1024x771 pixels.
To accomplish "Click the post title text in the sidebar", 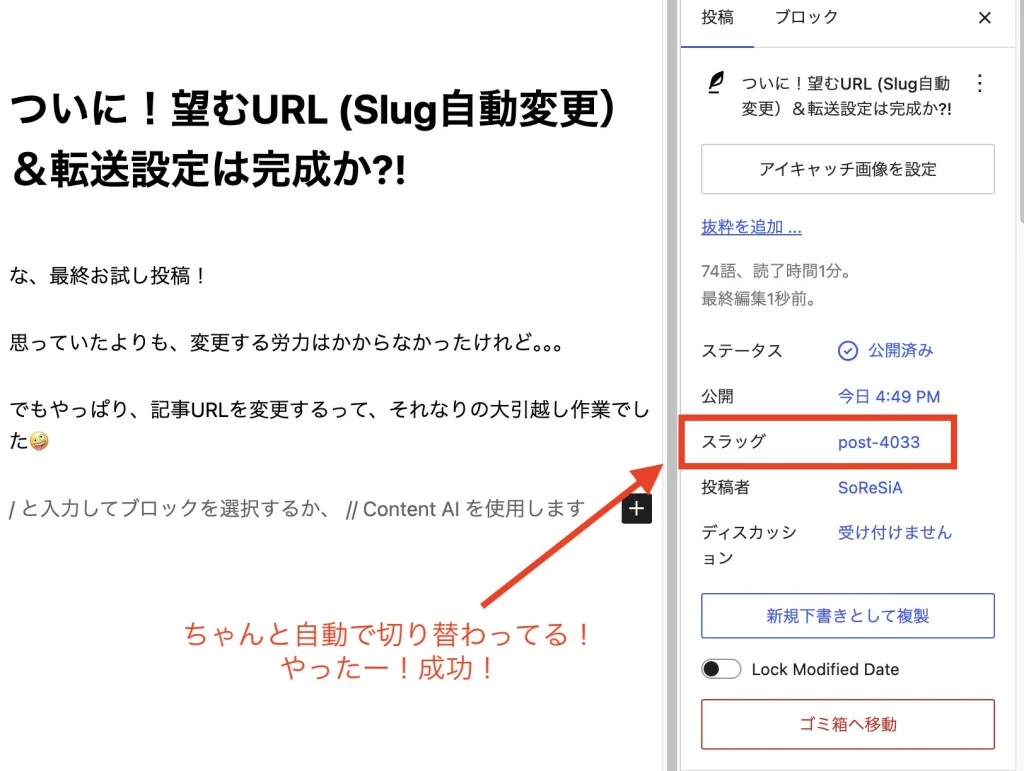I will click(x=846, y=96).
